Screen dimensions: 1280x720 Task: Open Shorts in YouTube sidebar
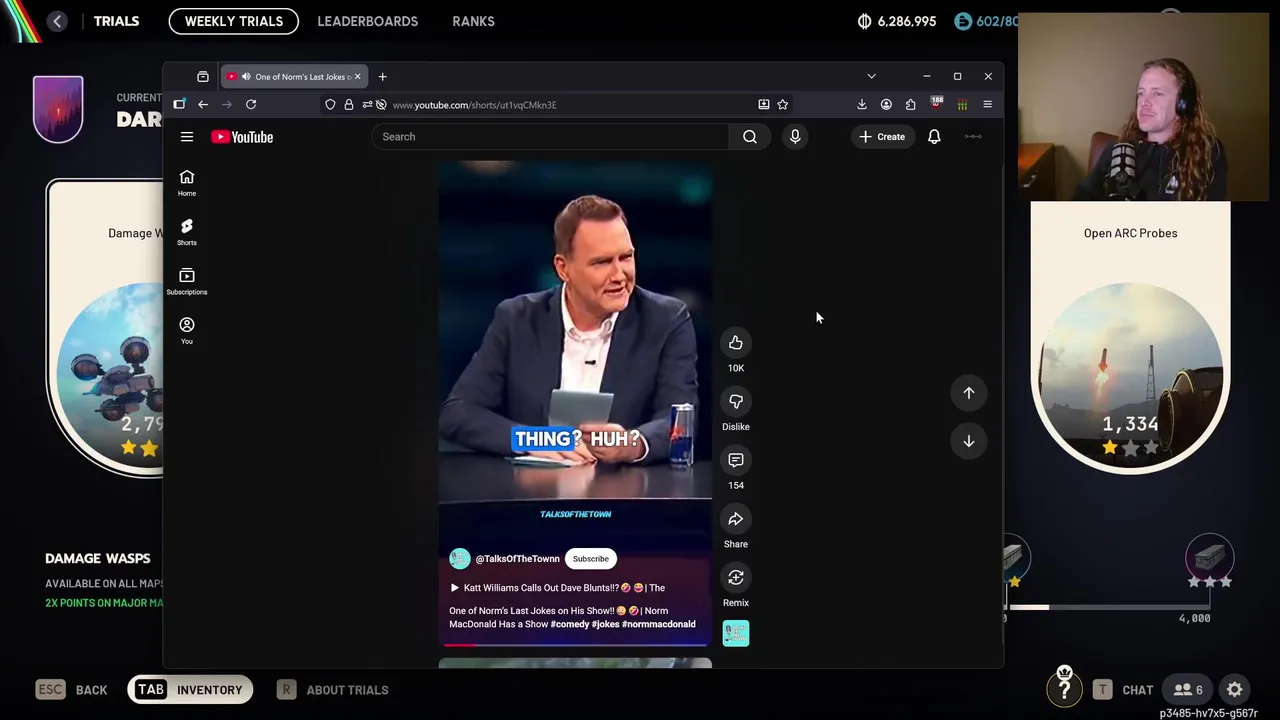(187, 232)
